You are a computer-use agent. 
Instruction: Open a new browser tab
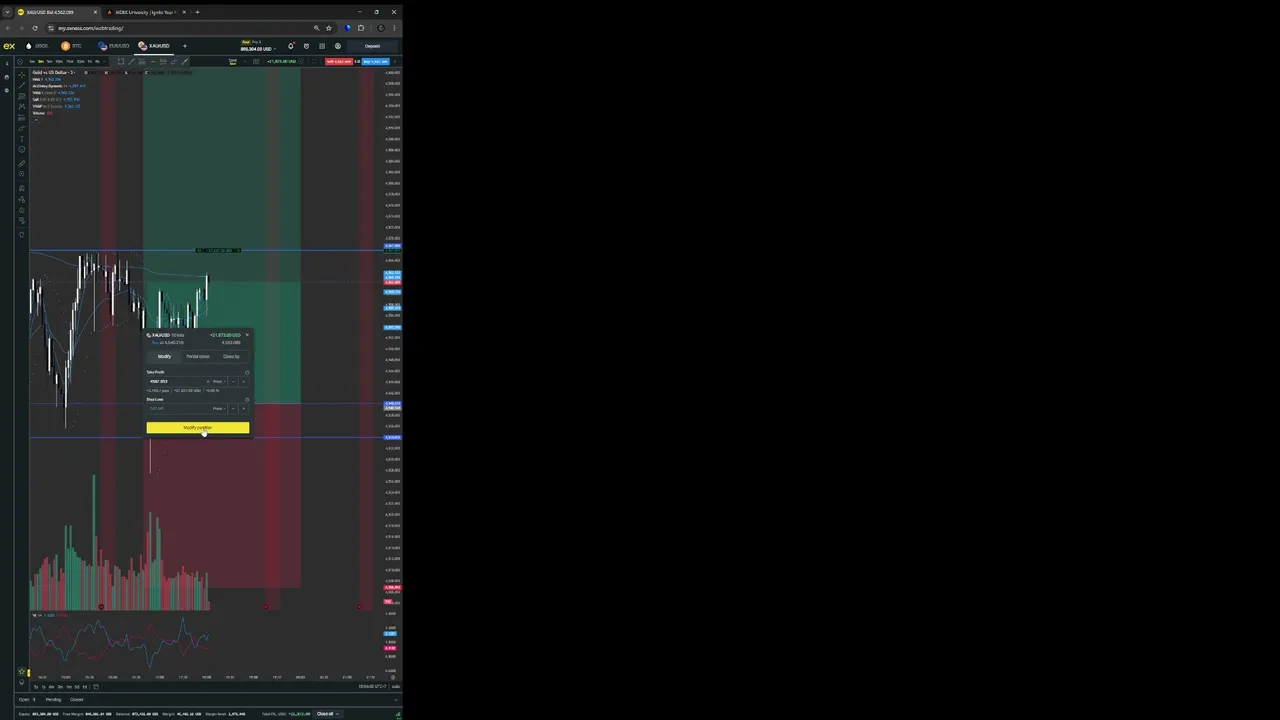click(x=197, y=12)
